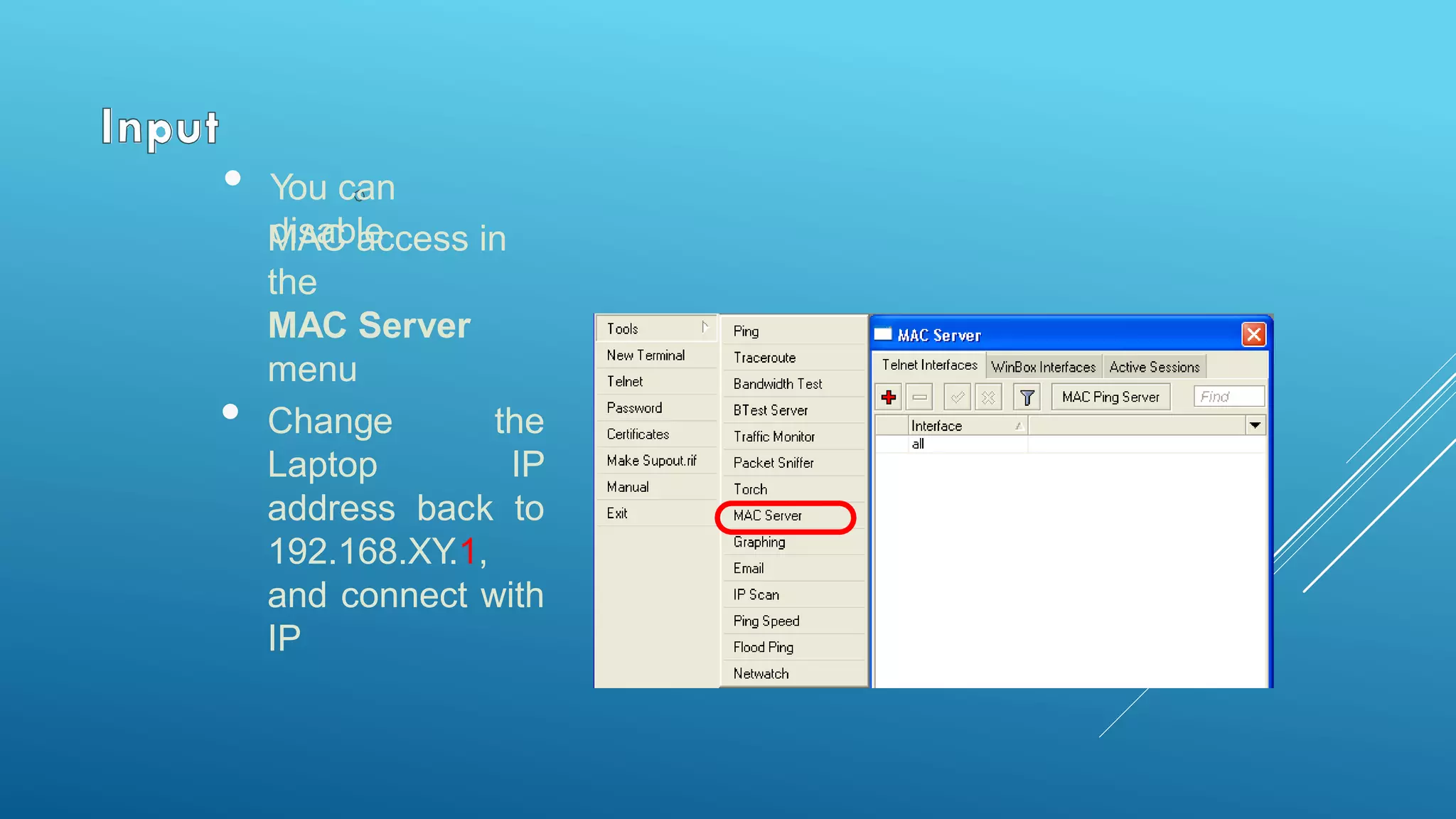Select Torch in the Tools submenu
Screen dimensions: 1456x819
pyautogui.click(x=794, y=489)
